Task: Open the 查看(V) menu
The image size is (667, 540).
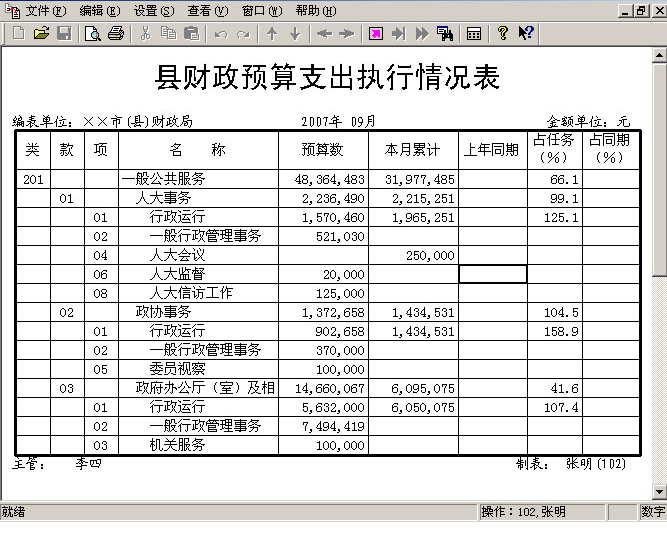Action: pos(208,11)
